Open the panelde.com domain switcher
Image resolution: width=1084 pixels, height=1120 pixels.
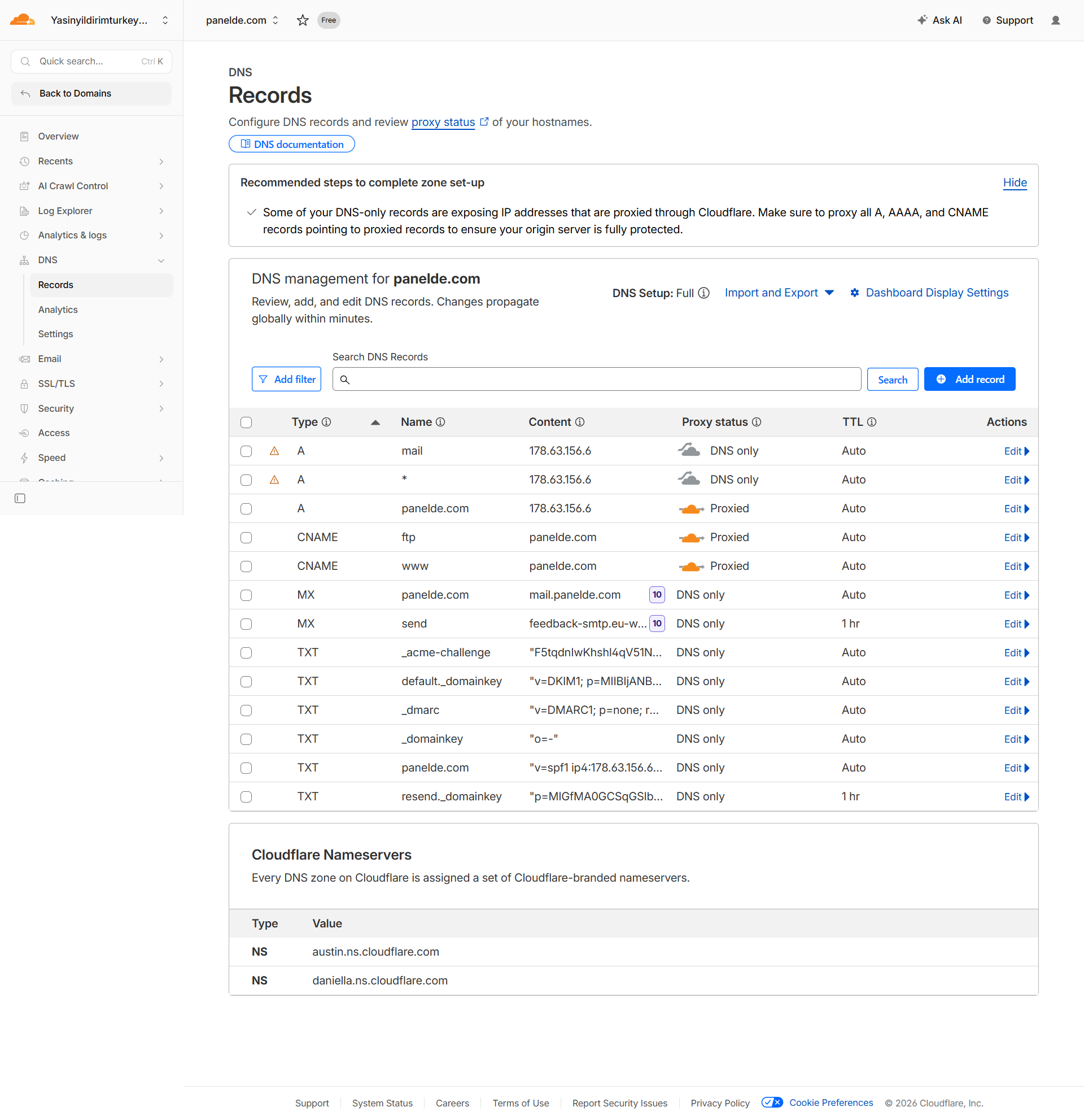click(242, 20)
